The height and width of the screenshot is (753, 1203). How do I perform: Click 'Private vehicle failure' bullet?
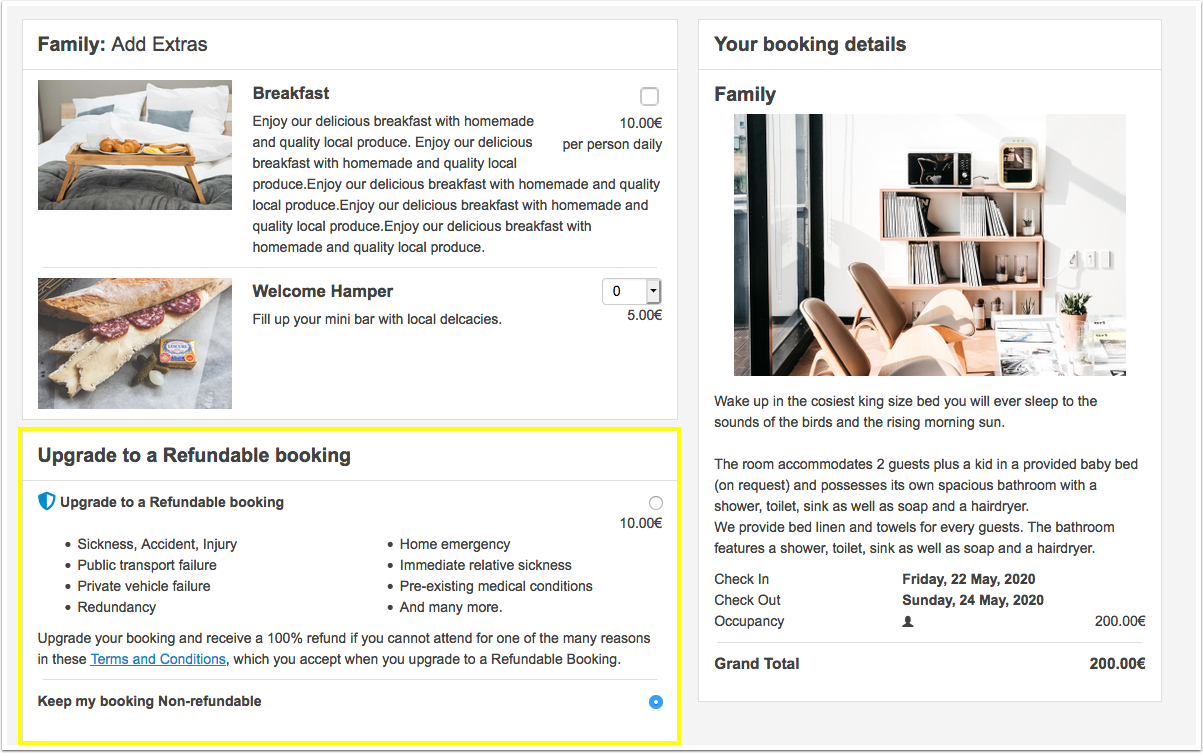click(x=144, y=586)
